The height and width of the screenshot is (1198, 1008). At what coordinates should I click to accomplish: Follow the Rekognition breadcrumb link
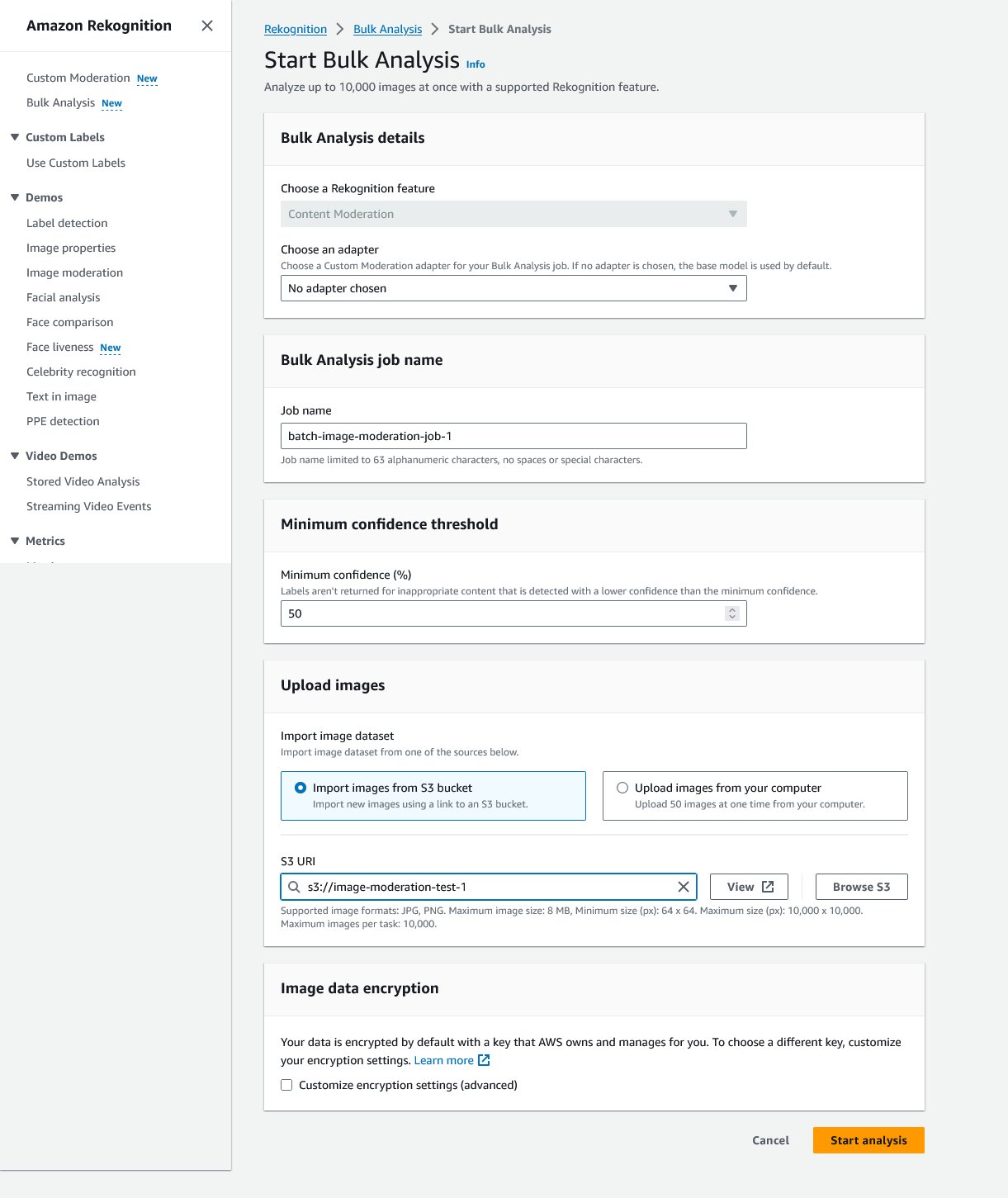click(x=296, y=29)
